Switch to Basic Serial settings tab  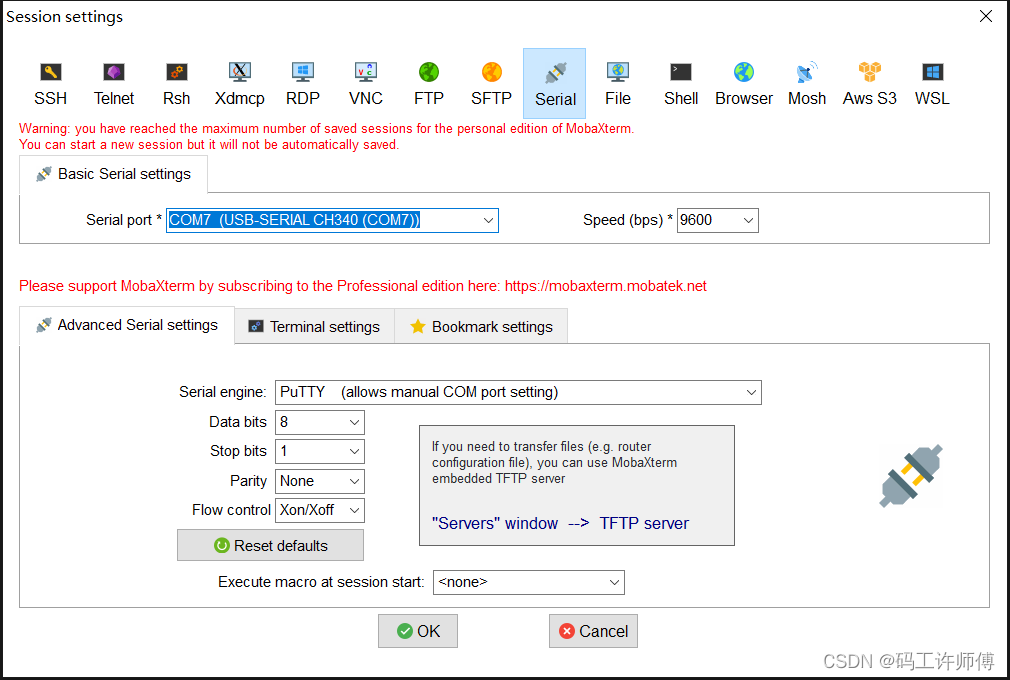(x=113, y=174)
